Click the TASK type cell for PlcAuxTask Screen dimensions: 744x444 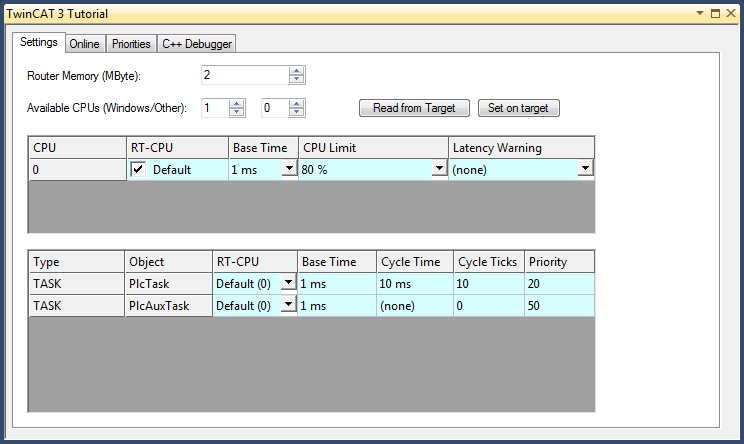coord(77,305)
